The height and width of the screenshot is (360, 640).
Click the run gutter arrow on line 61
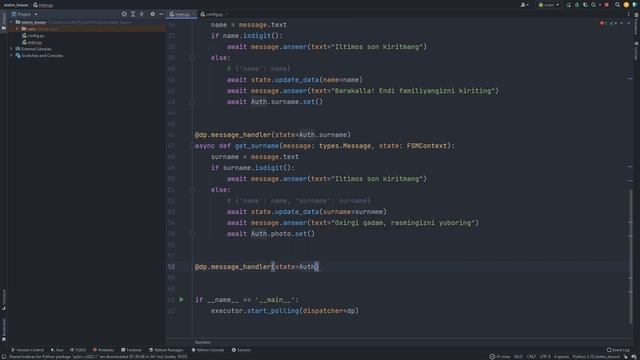tap(181, 300)
